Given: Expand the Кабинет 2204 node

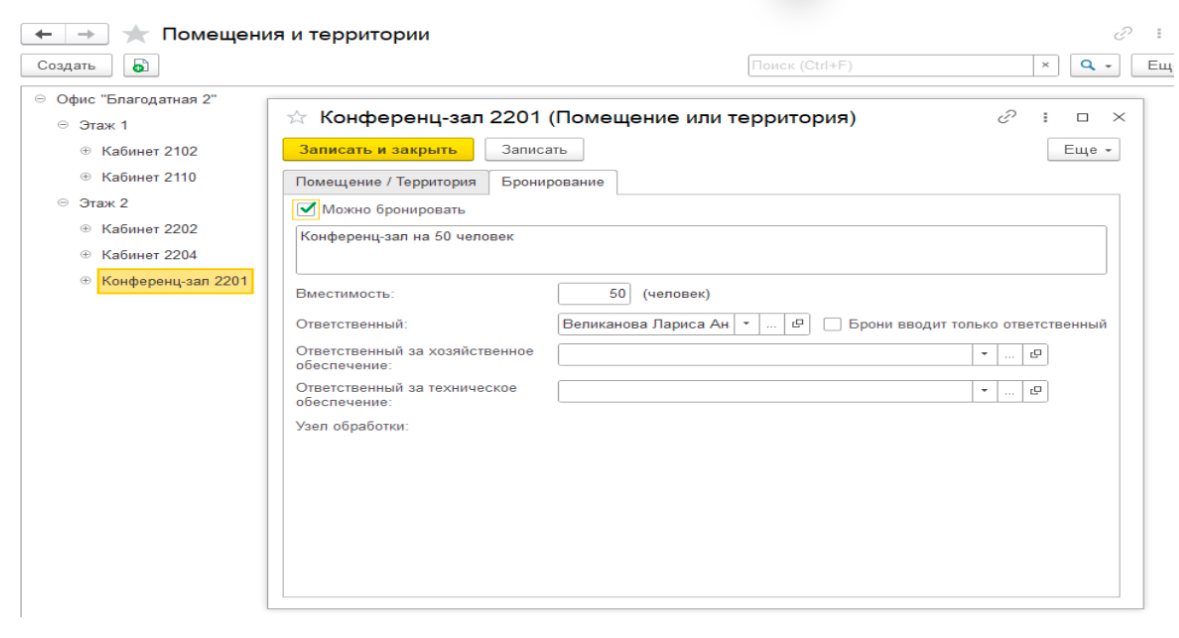Looking at the screenshot, I should pyautogui.click(x=86, y=255).
